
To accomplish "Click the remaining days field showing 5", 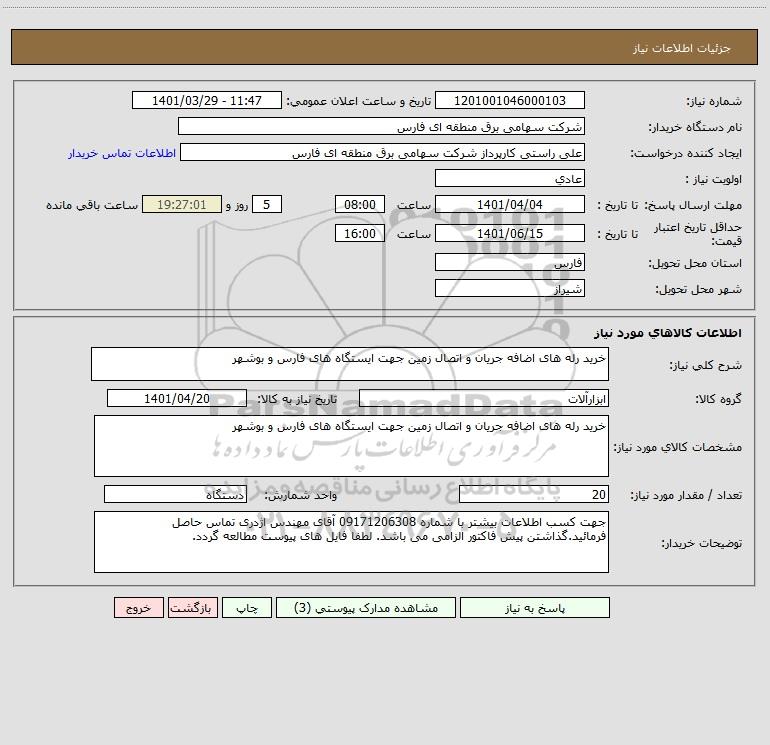I will pyautogui.click(x=267, y=205).
